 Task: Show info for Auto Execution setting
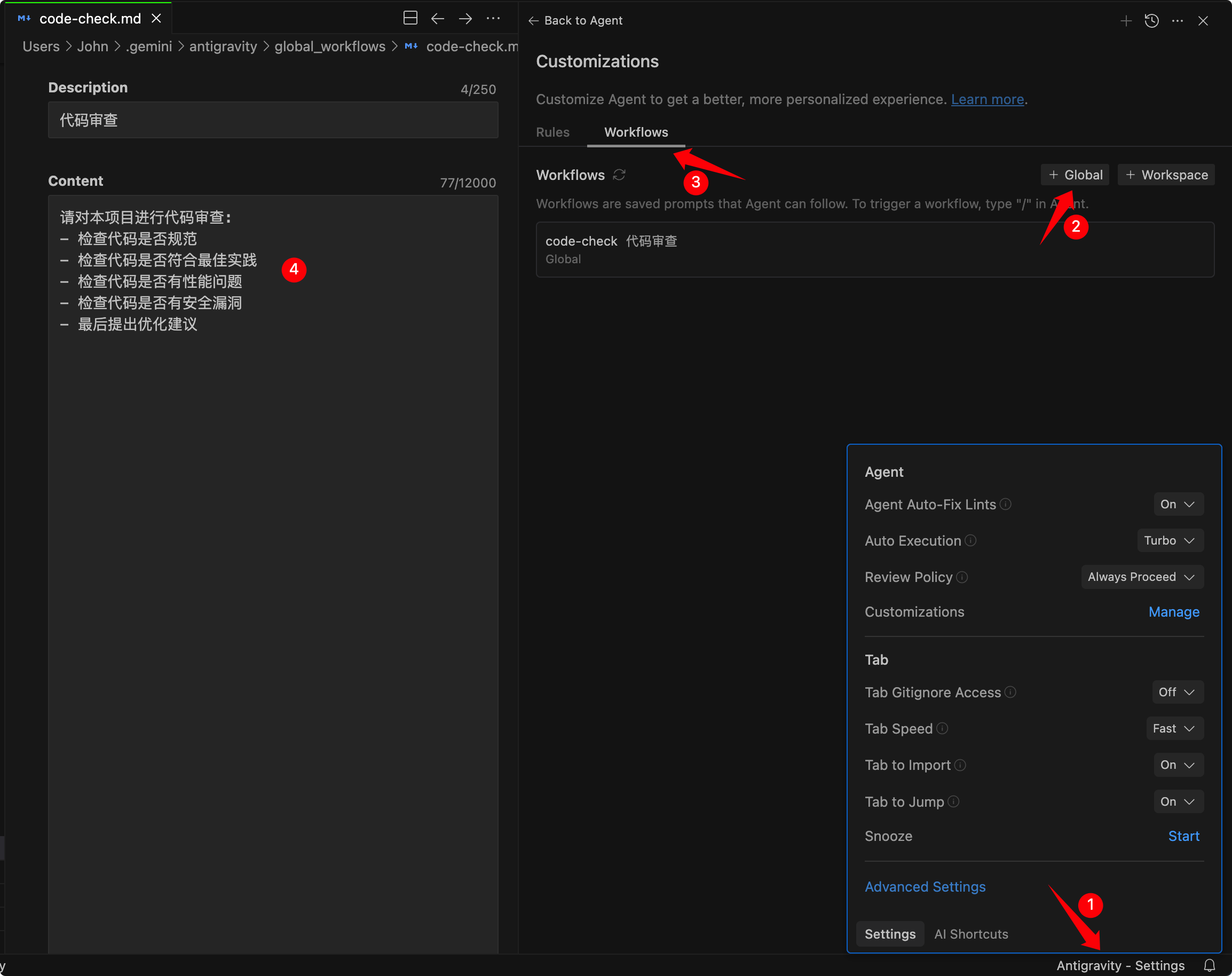click(x=970, y=540)
